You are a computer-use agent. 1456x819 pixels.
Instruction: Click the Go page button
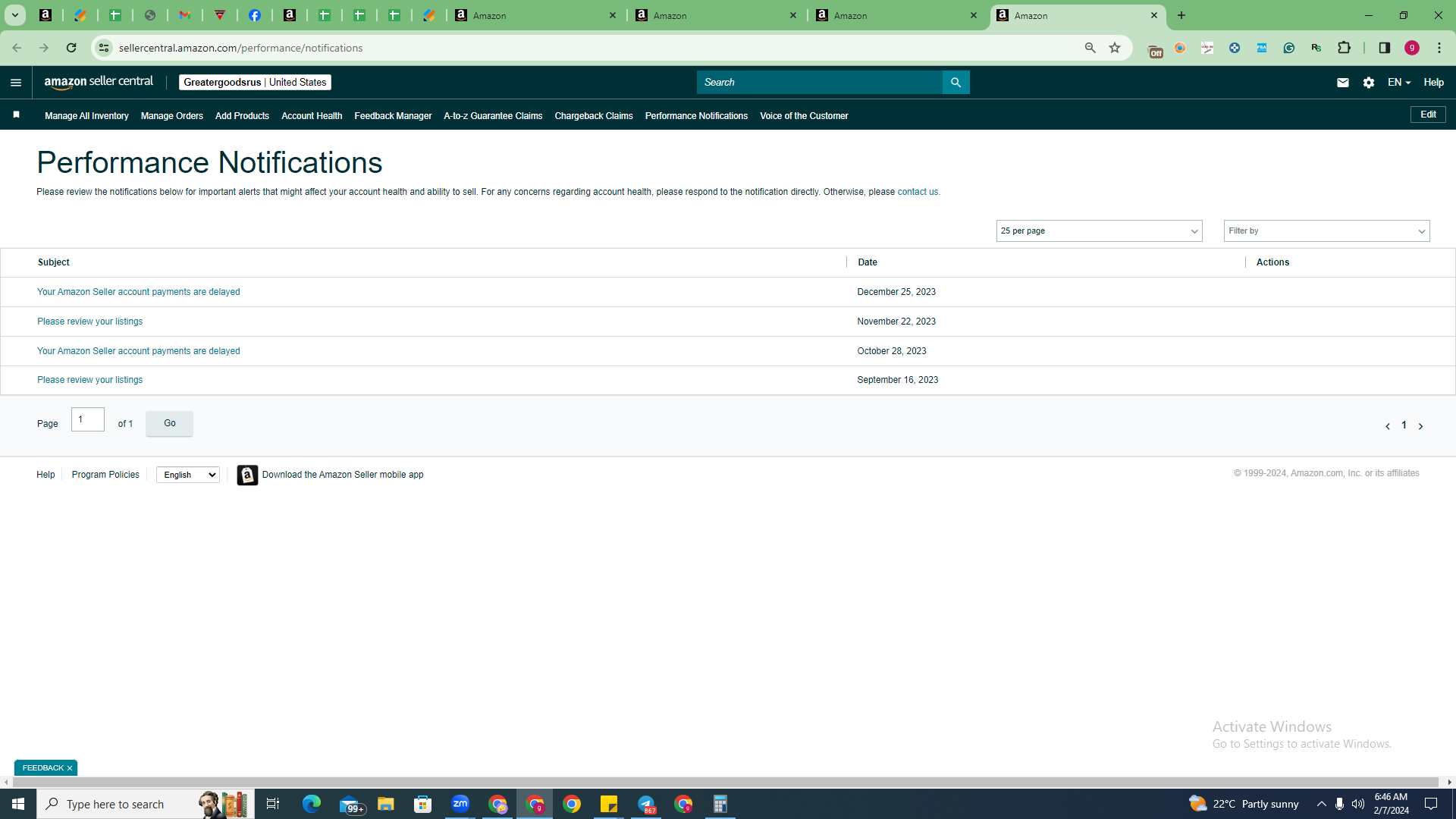point(169,423)
